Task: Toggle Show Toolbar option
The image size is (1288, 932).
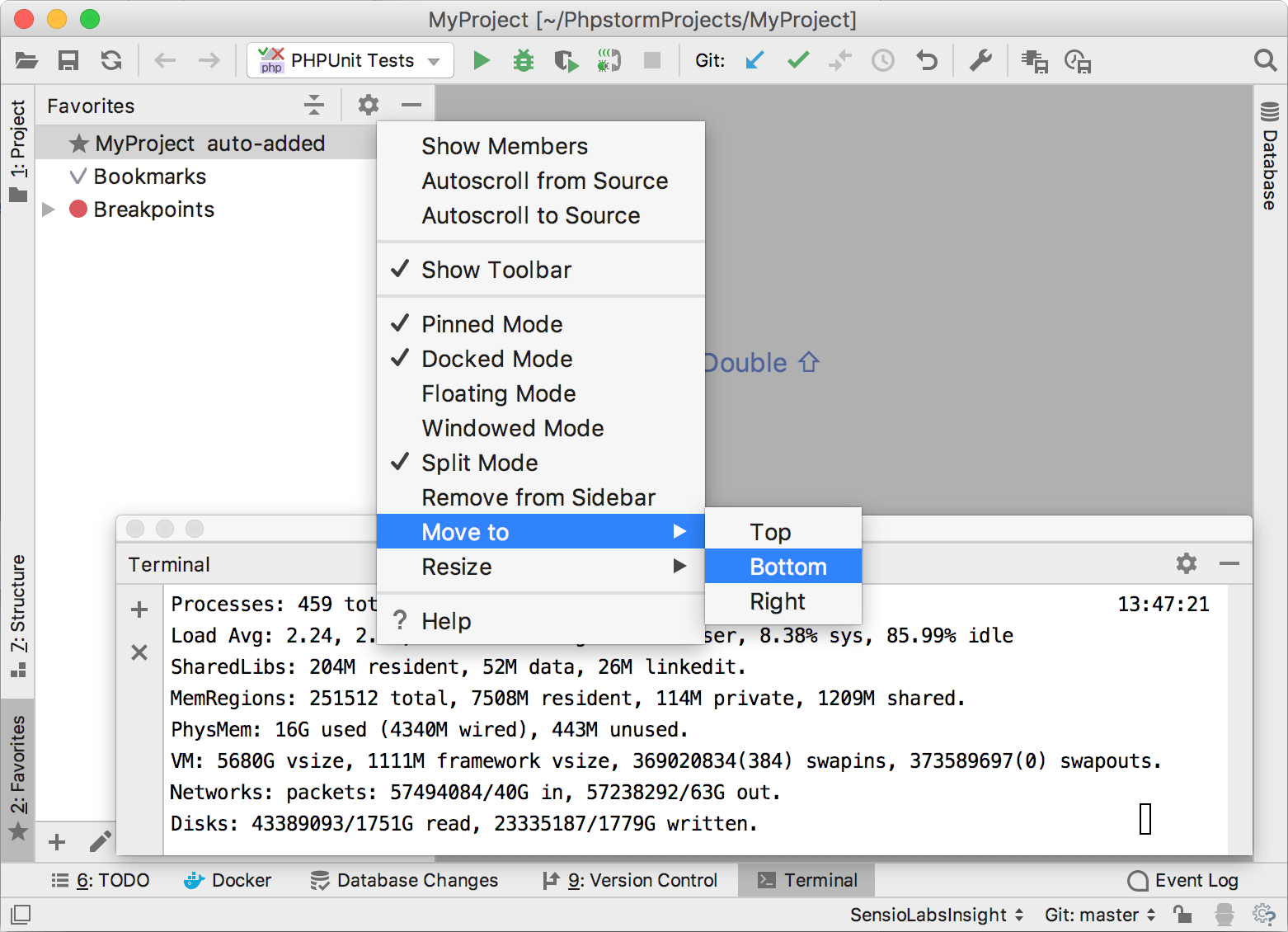Action: coord(496,270)
